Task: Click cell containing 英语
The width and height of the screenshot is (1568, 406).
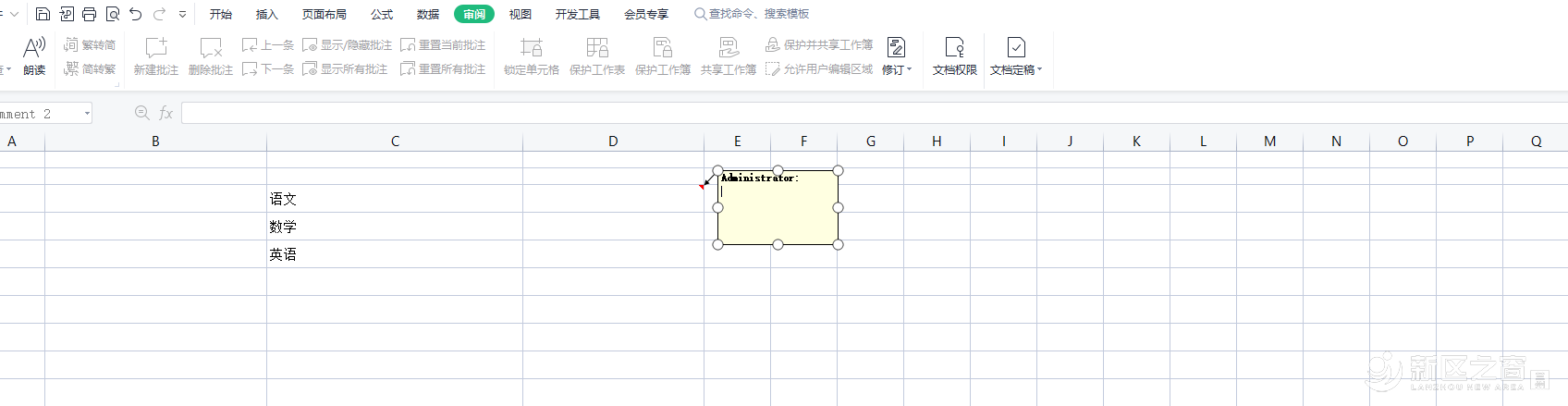Action: (x=395, y=254)
